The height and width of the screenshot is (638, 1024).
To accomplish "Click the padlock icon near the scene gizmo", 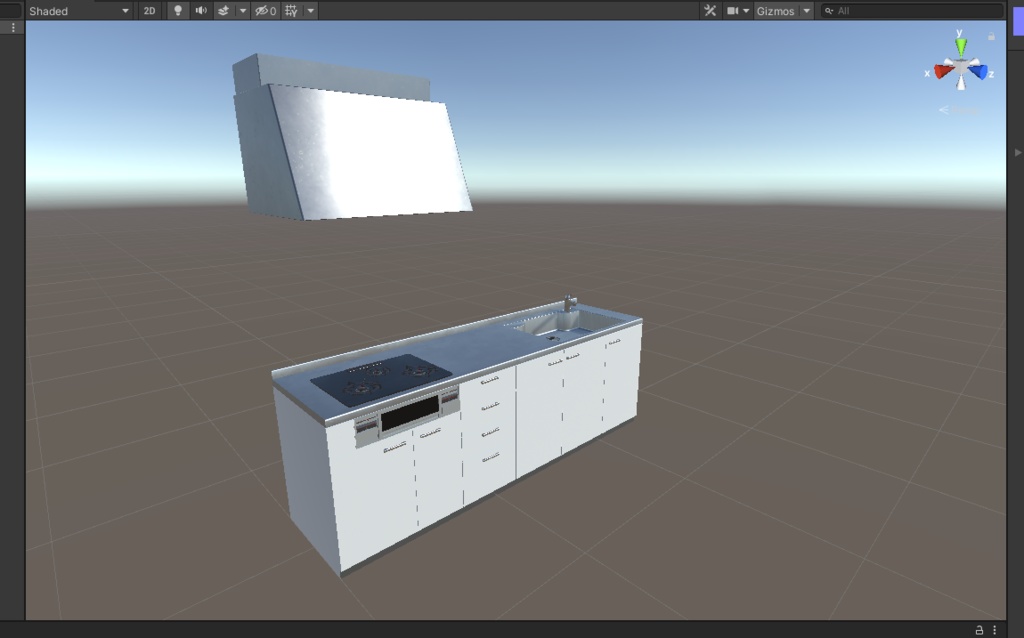I will tap(991, 36).
